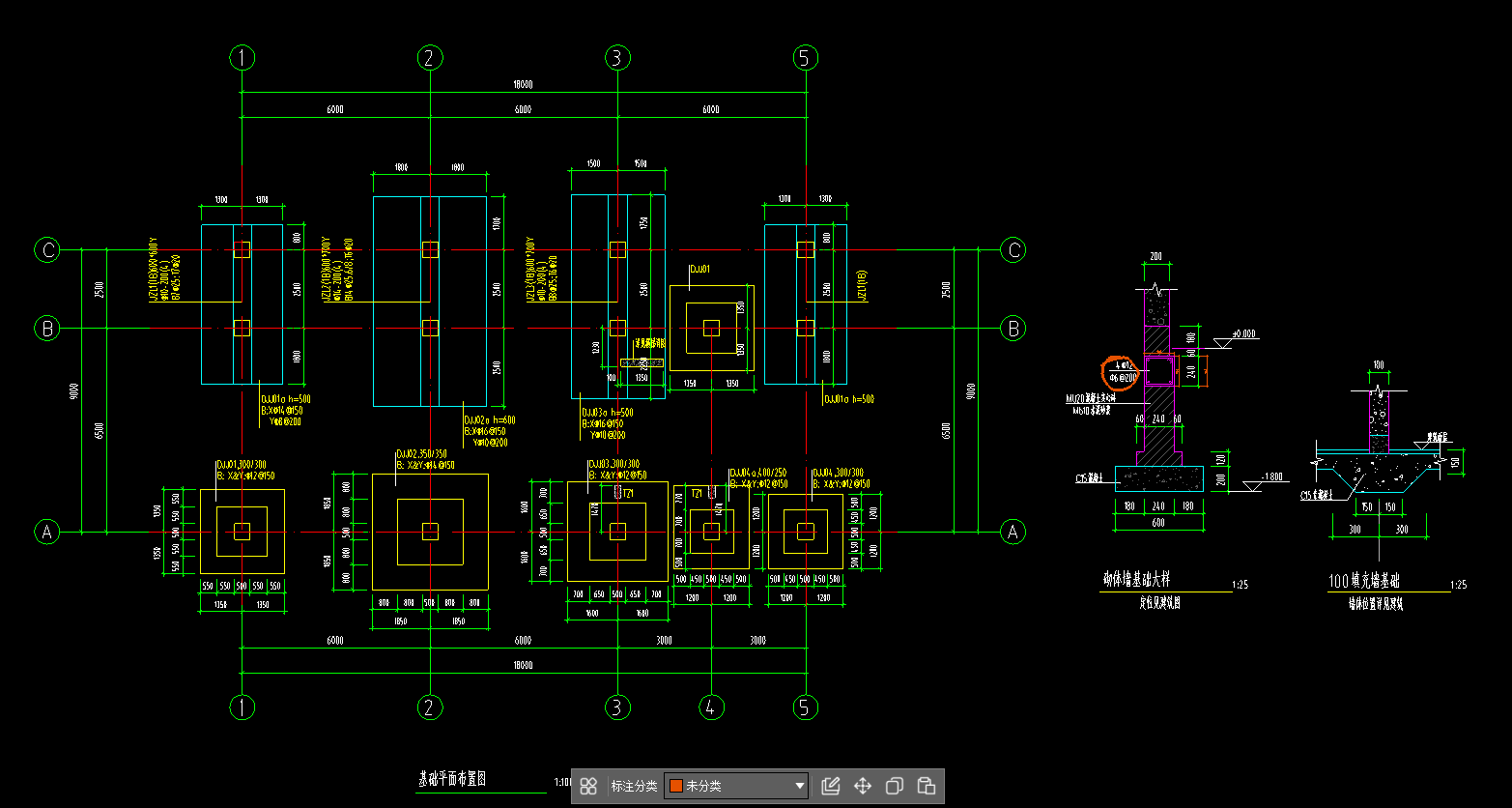Image resolution: width=1512 pixels, height=808 pixels.
Task: Select the orange 未分类 color swatch
Action: pyautogui.click(x=676, y=786)
